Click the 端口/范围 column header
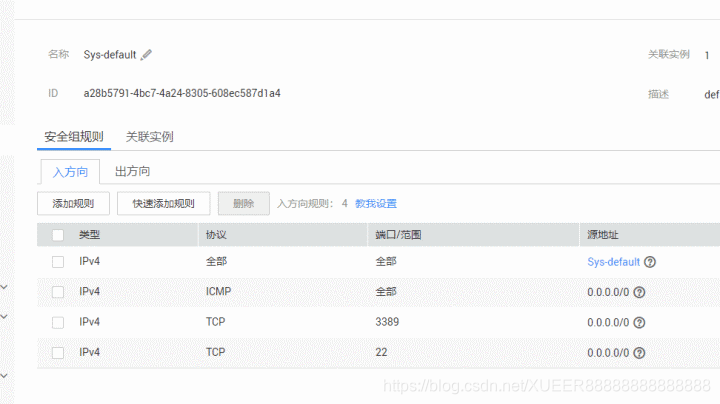The image size is (720, 404). coord(398,235)
